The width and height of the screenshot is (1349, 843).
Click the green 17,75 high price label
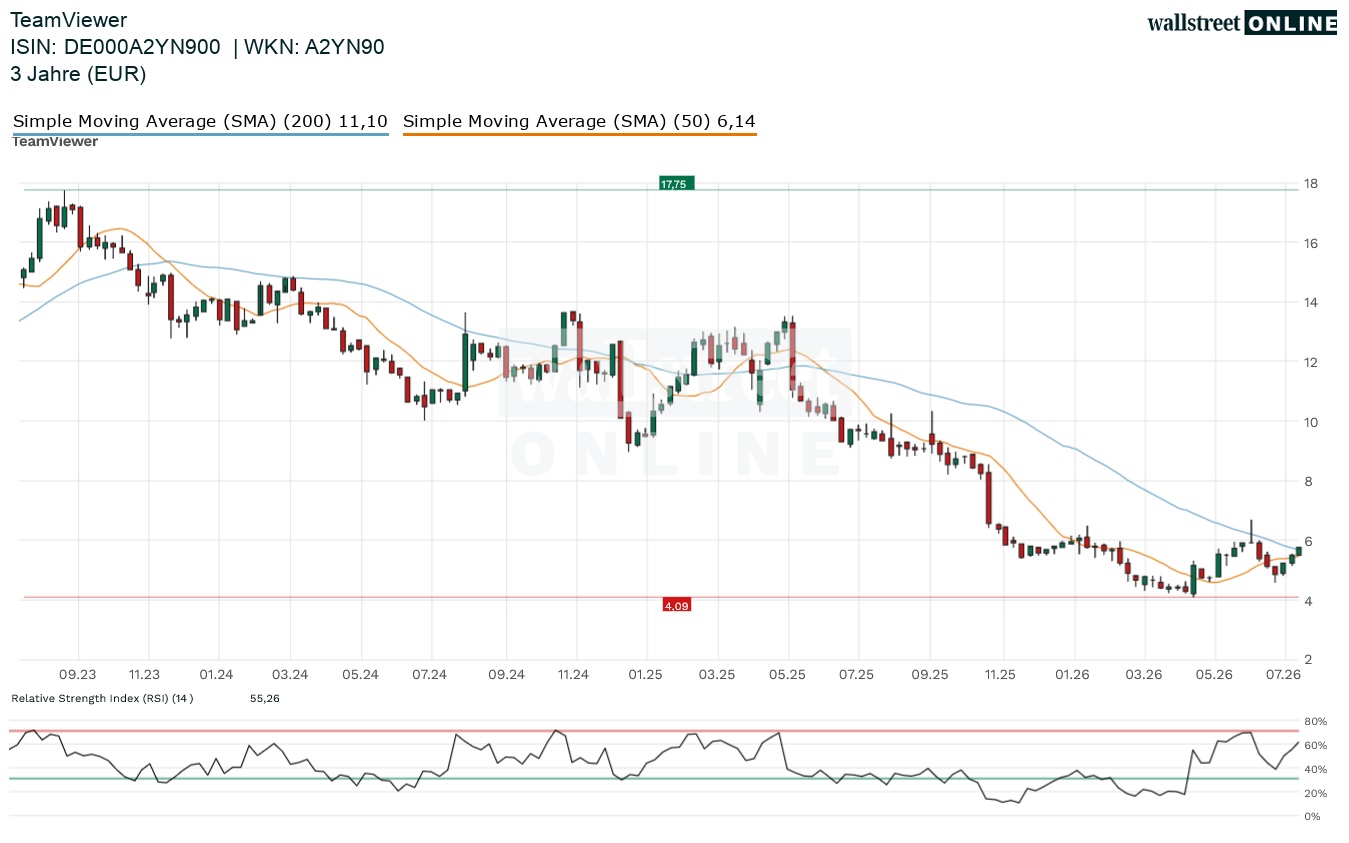pos(674,184)
